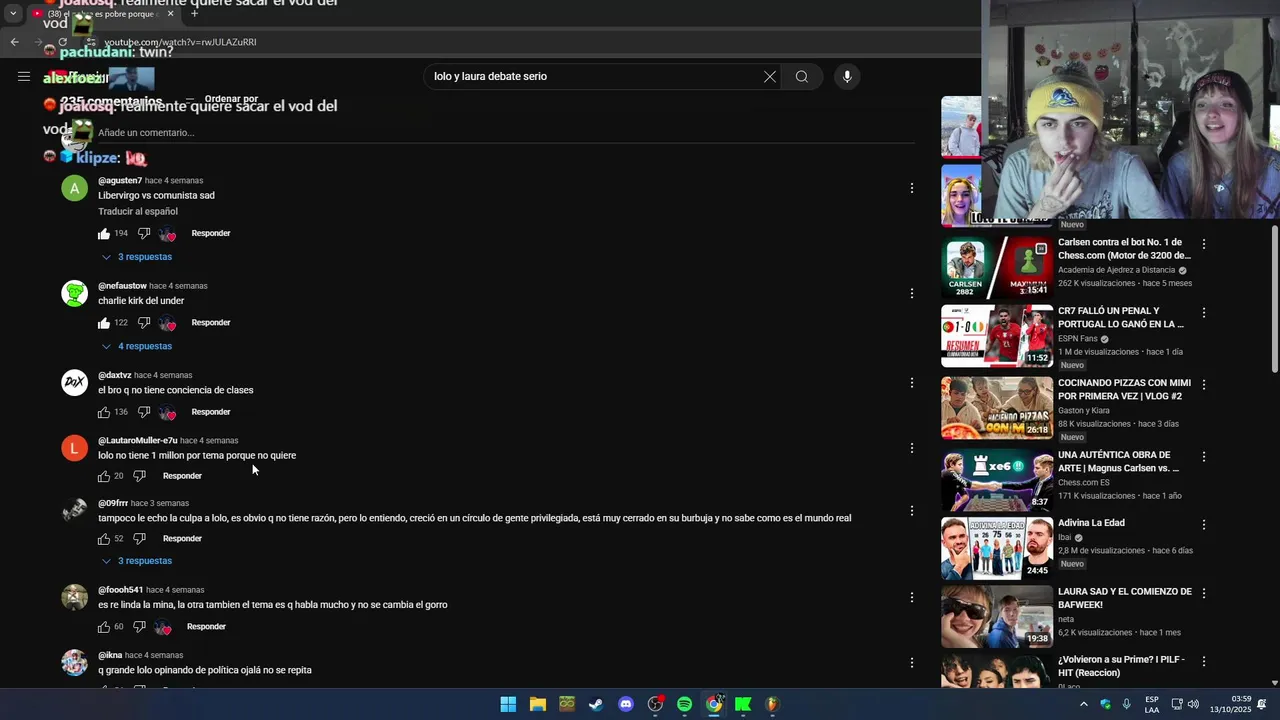Screen dimensions: 1280x720
Task: Like the comment by @daxtvz
Action: coord(104,412)
